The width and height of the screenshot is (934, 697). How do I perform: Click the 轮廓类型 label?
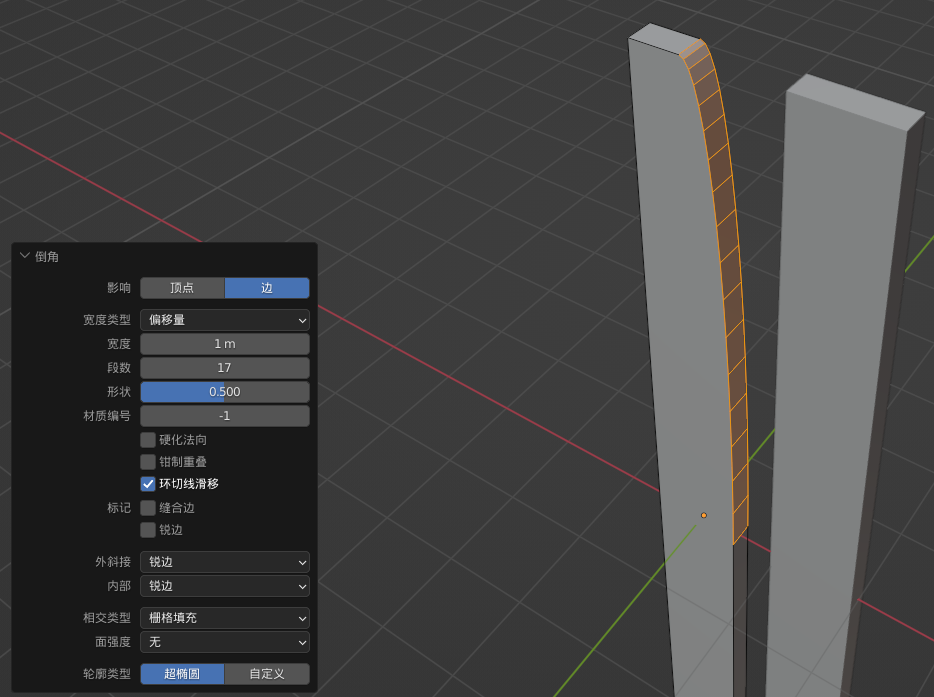pos(107,674)
